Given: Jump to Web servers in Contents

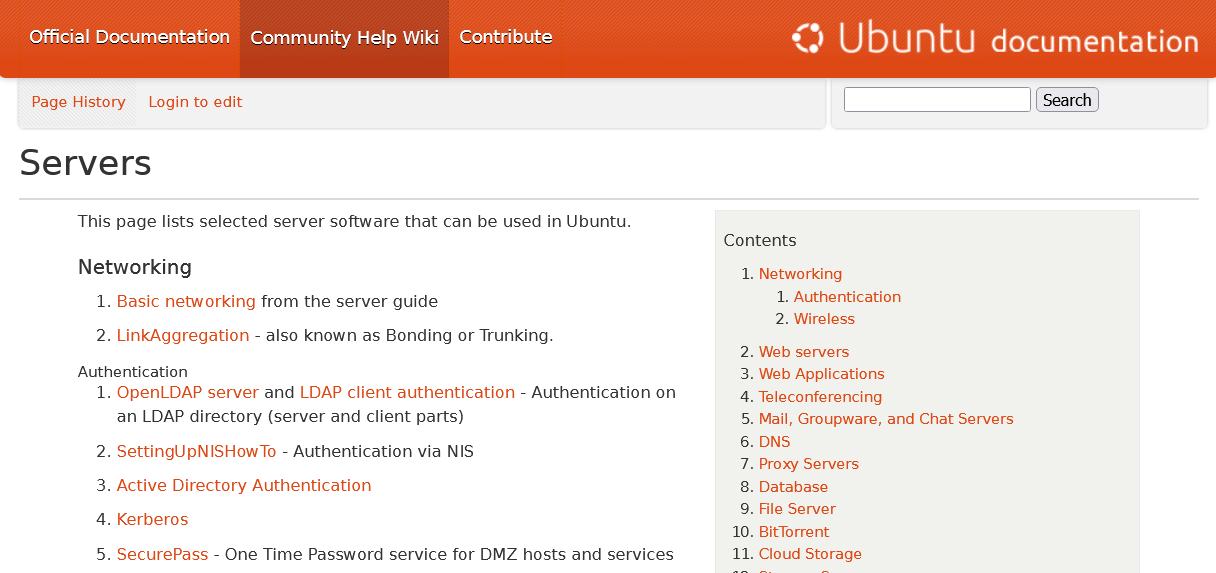Looking at the screenshot, I should (x=804, y=352).
